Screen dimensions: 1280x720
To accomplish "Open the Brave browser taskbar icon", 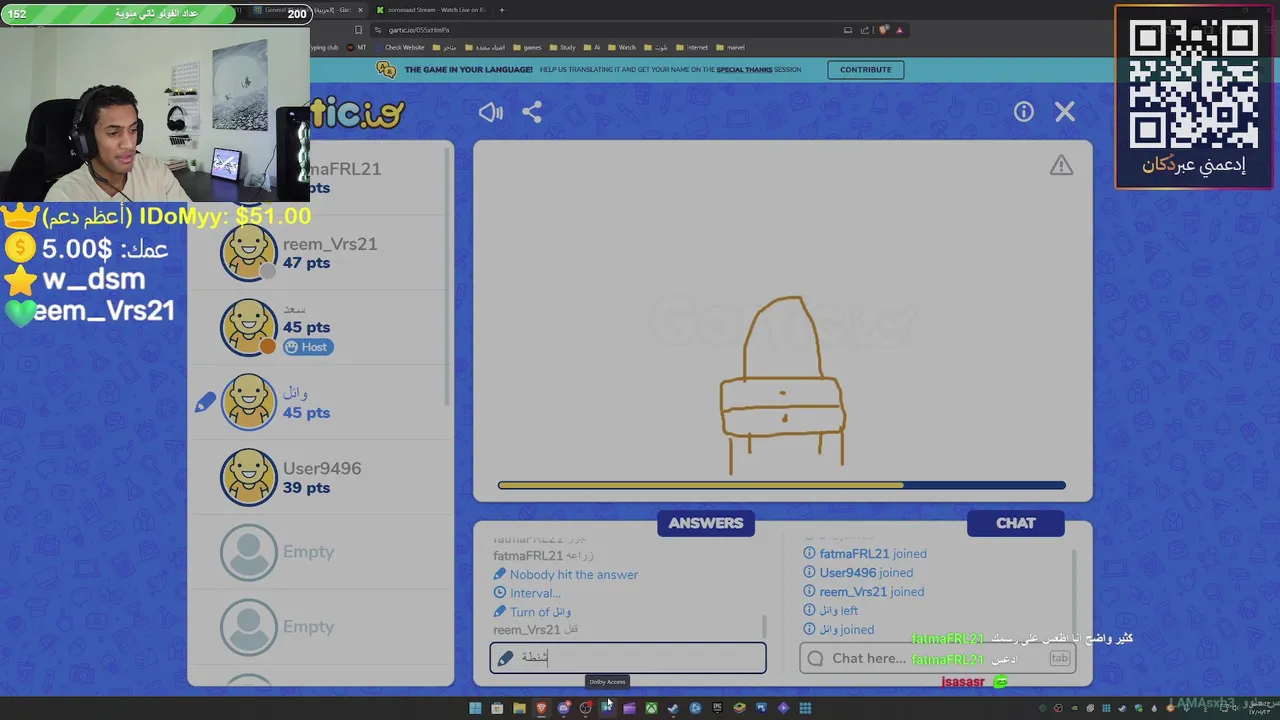I will (541, 708).
